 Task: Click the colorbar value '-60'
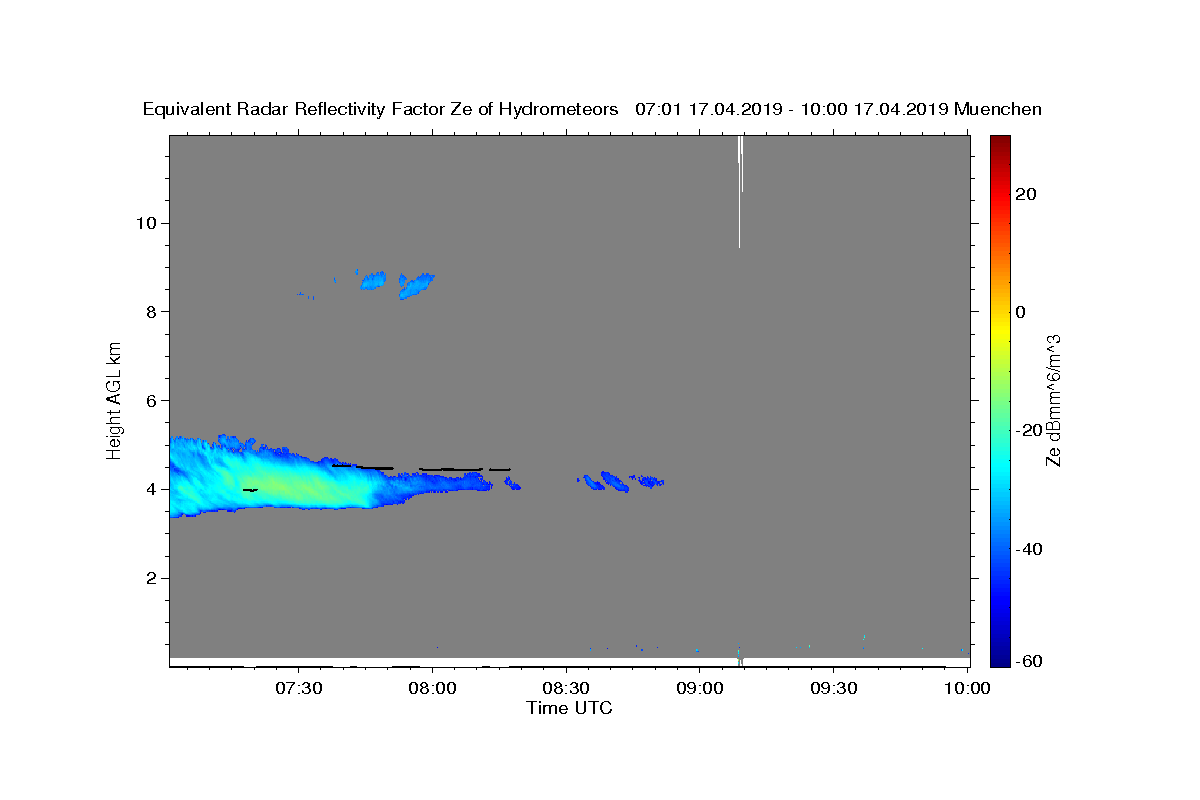click(1028, 661)
